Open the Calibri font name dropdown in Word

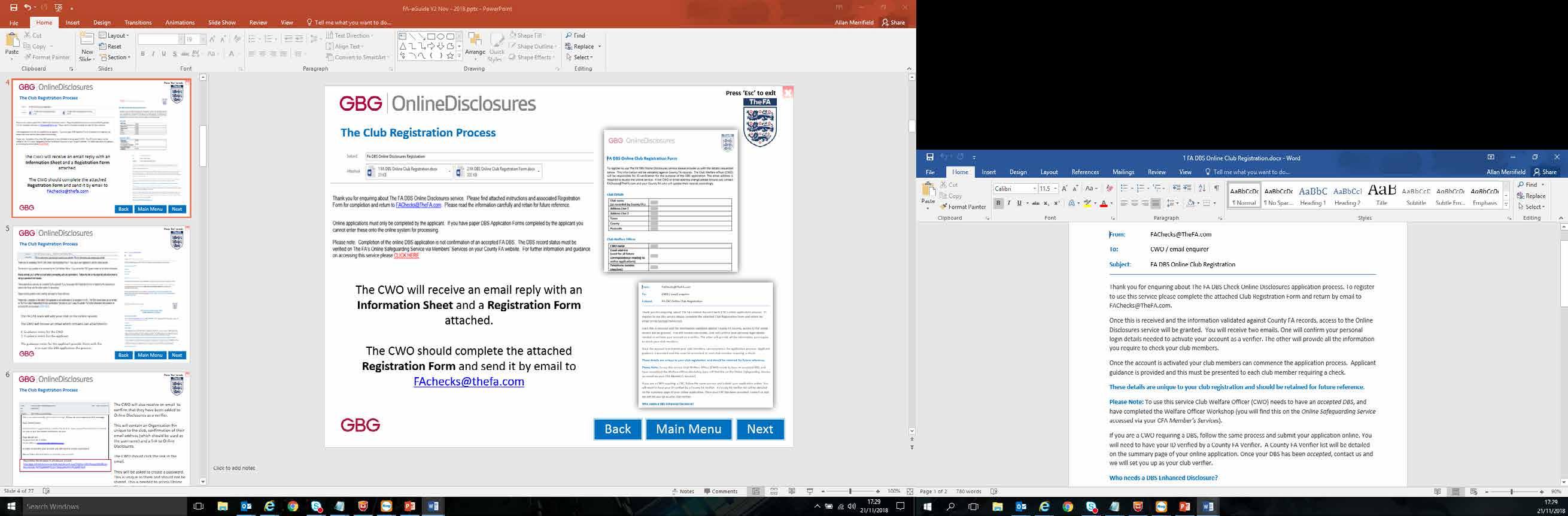coord(1034,189)
